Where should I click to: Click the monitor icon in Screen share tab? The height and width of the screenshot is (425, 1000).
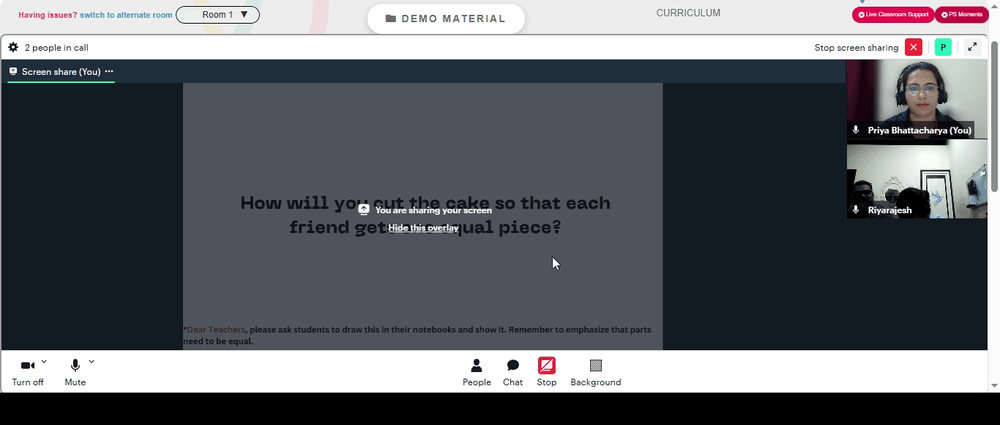13,71
